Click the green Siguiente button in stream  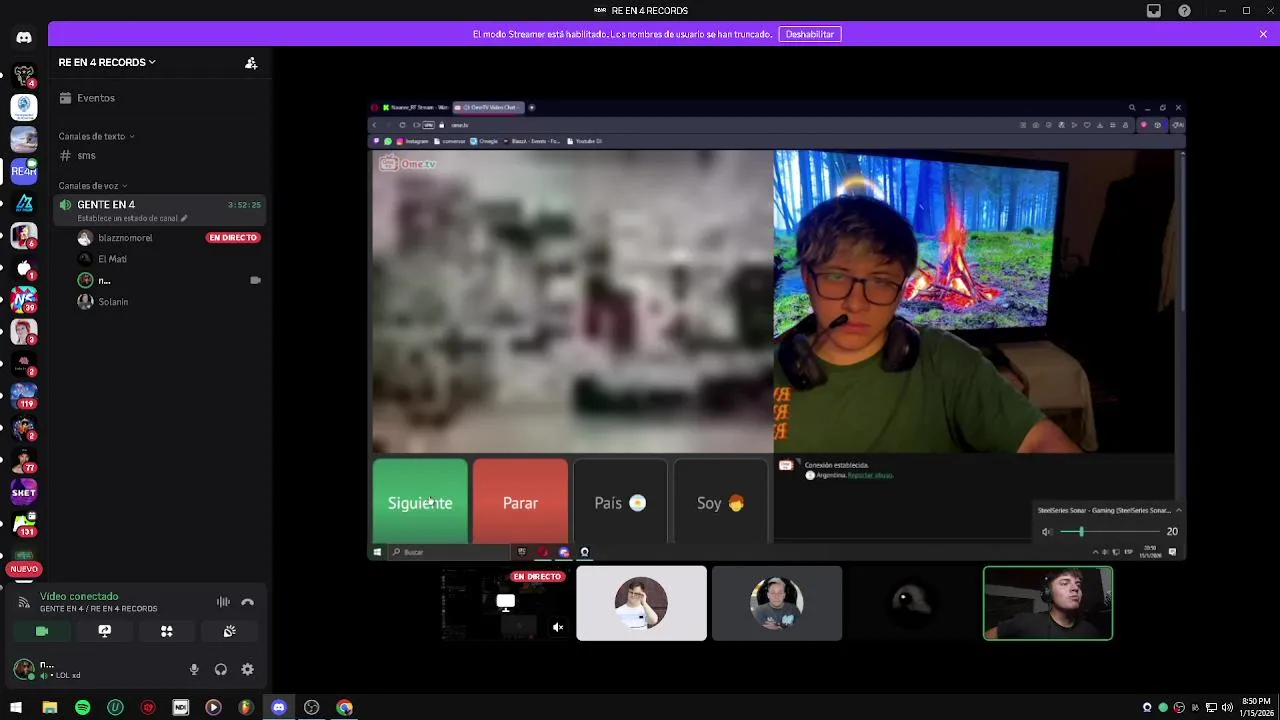(420, 502)
